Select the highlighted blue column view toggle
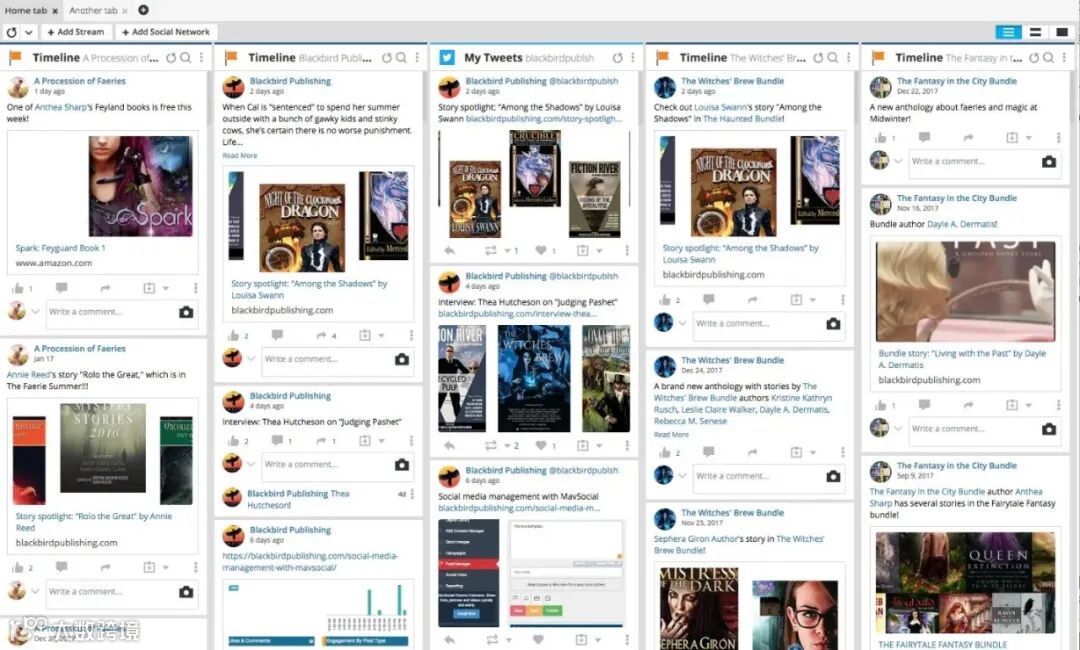 pyautogui.click(x=1008, y=32)
